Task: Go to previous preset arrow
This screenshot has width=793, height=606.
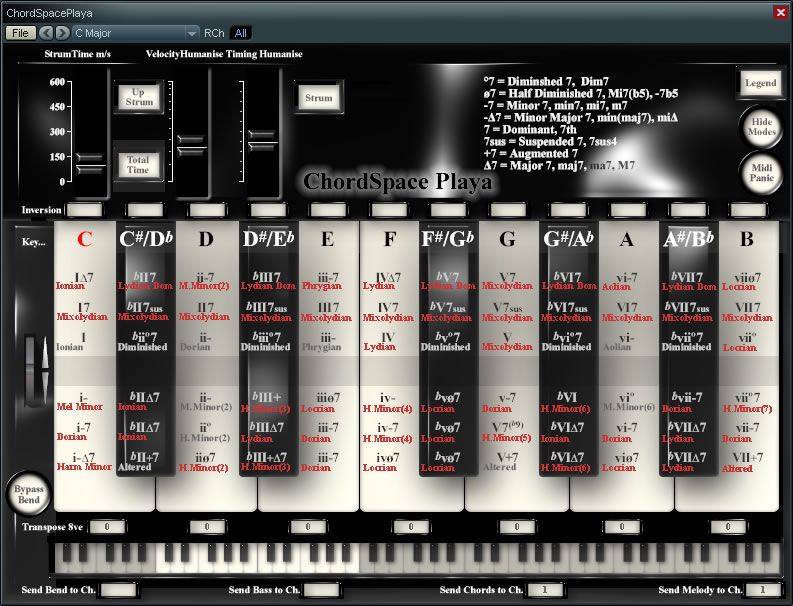Action: coord(46,33)
